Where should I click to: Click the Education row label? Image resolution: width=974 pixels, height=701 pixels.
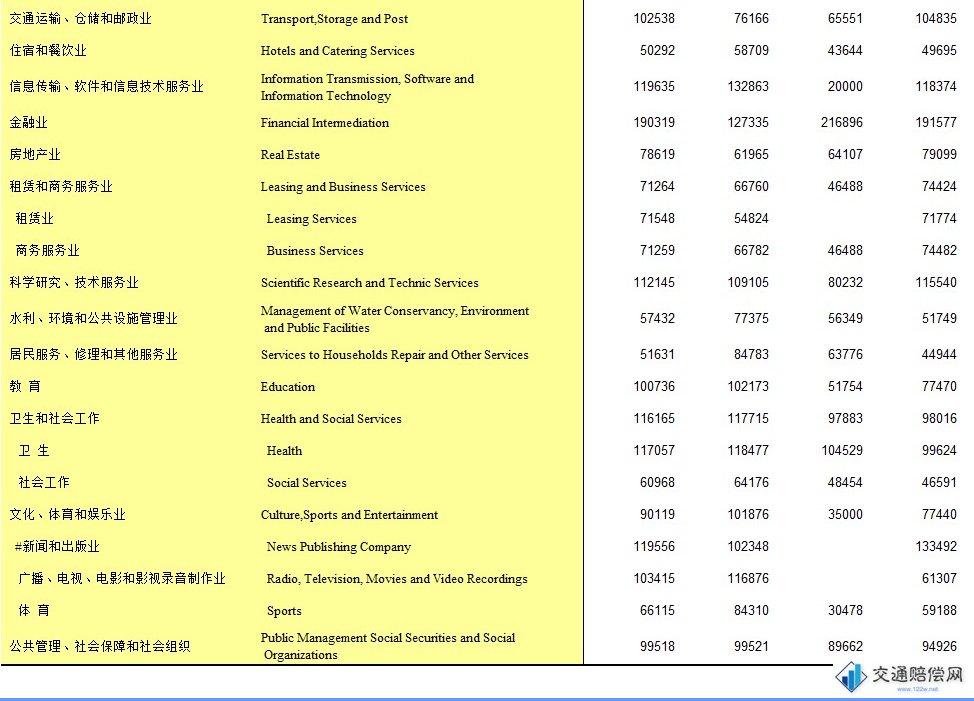[288, 386]
